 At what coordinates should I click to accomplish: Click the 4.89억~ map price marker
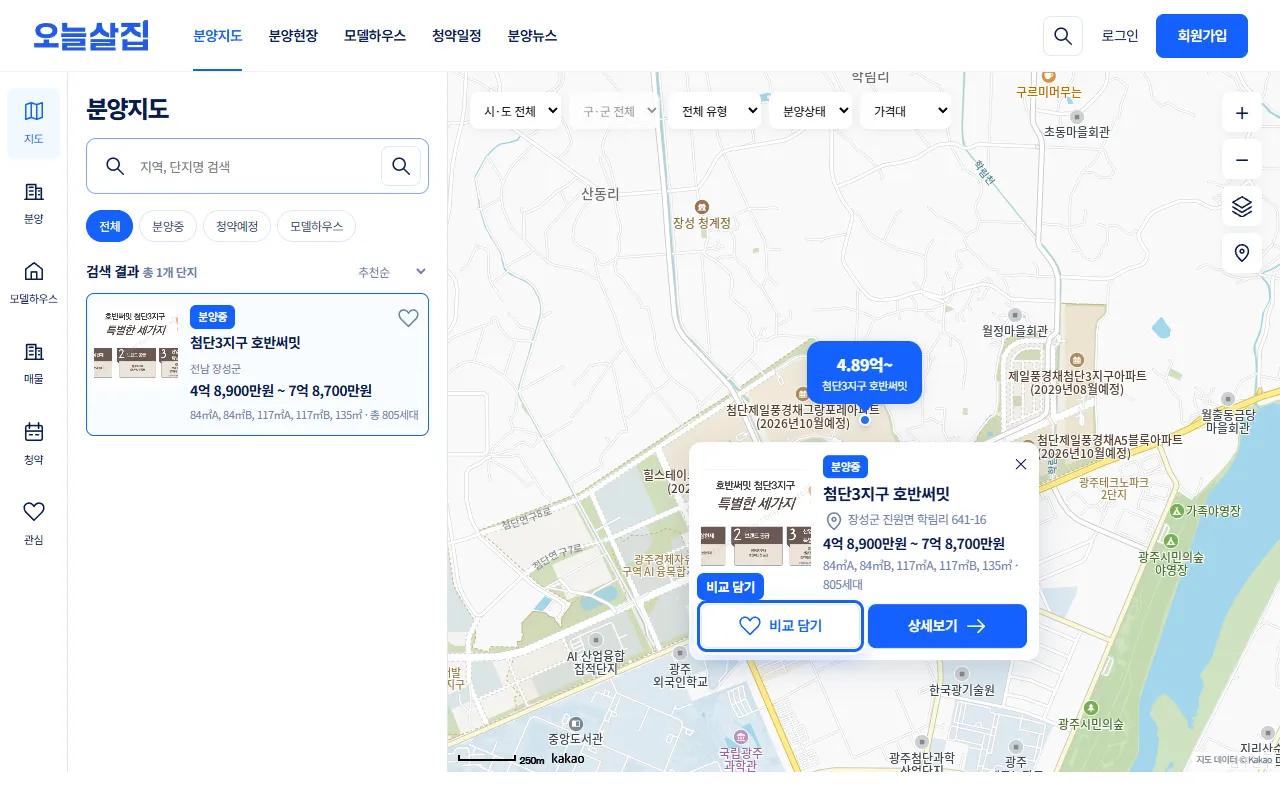click(x=864, y=372)
